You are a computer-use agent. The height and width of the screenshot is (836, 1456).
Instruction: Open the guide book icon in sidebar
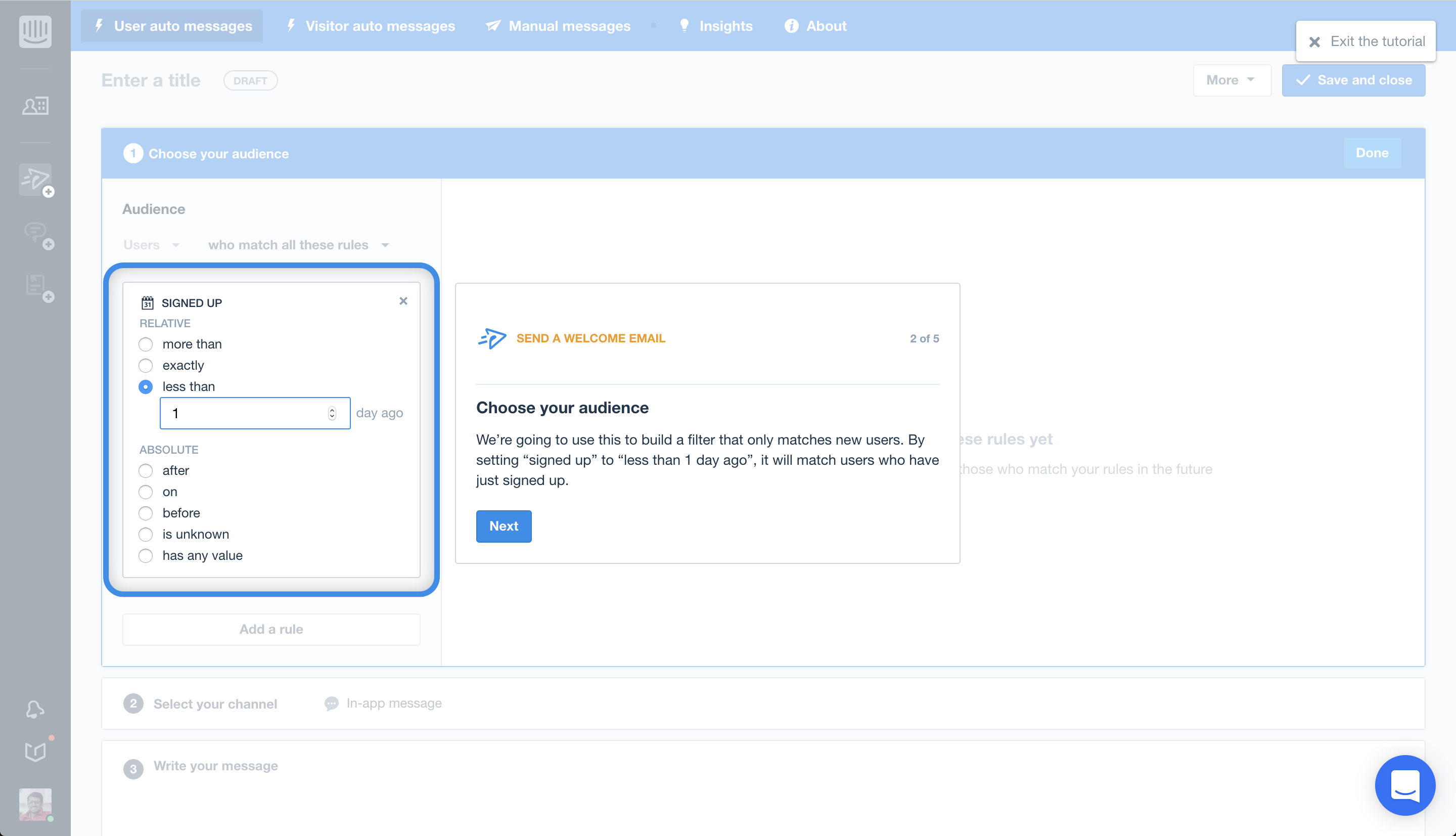click(35, 751)
